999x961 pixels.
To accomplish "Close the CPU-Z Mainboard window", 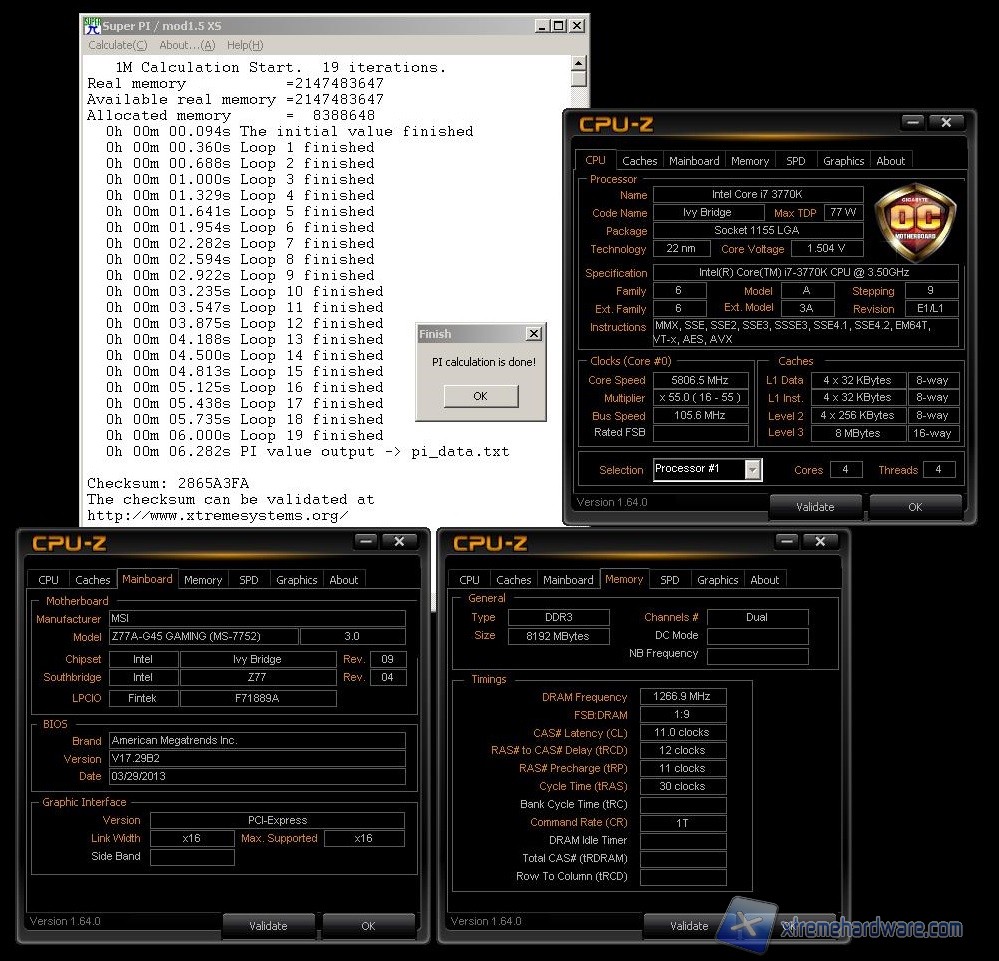I will (x=399, y=541).
